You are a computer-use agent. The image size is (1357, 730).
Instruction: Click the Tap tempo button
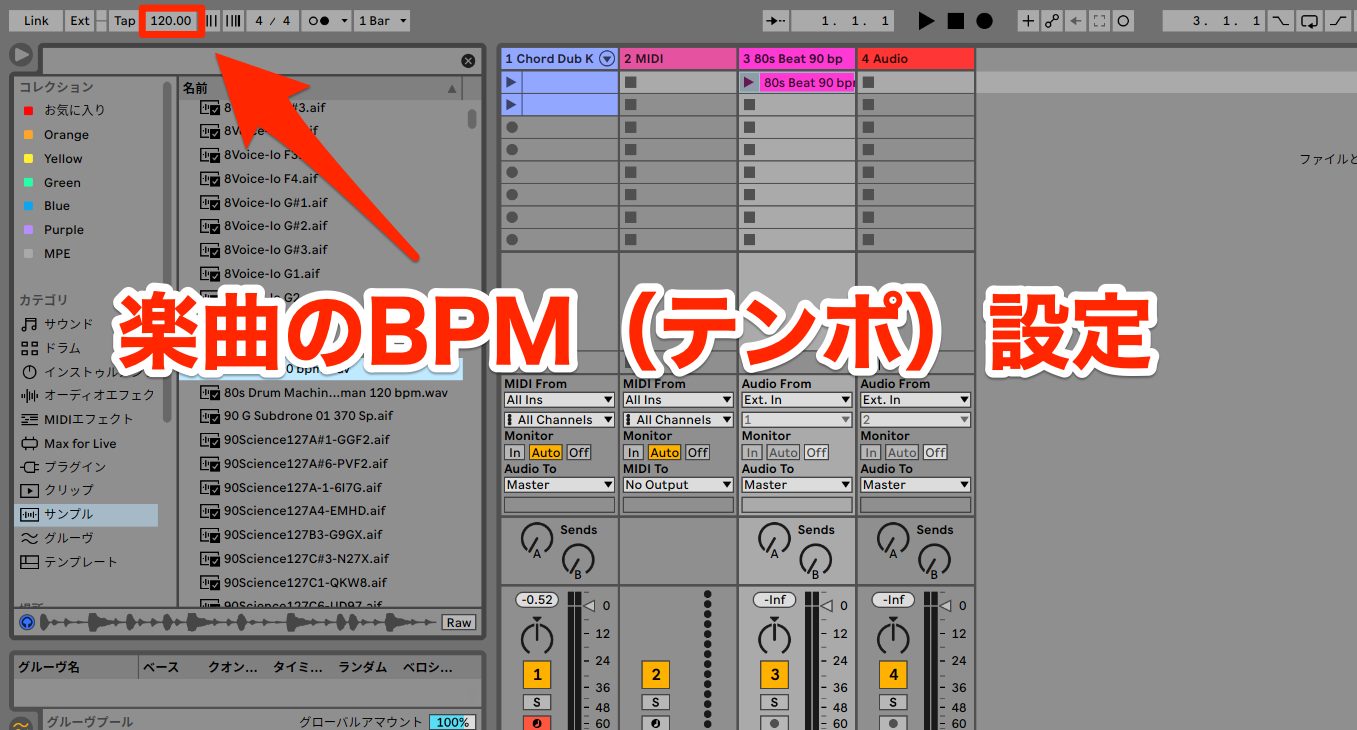(124, 20)
